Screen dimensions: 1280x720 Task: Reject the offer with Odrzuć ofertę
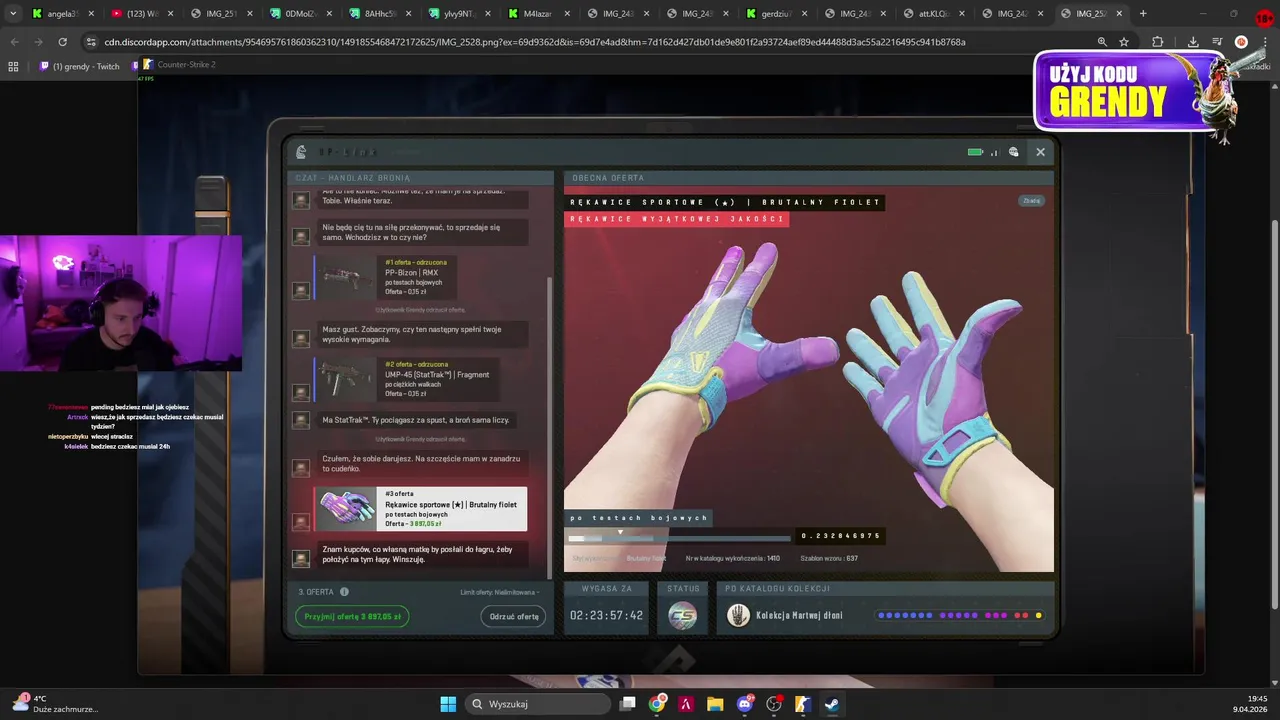click(x=513, y=616)
